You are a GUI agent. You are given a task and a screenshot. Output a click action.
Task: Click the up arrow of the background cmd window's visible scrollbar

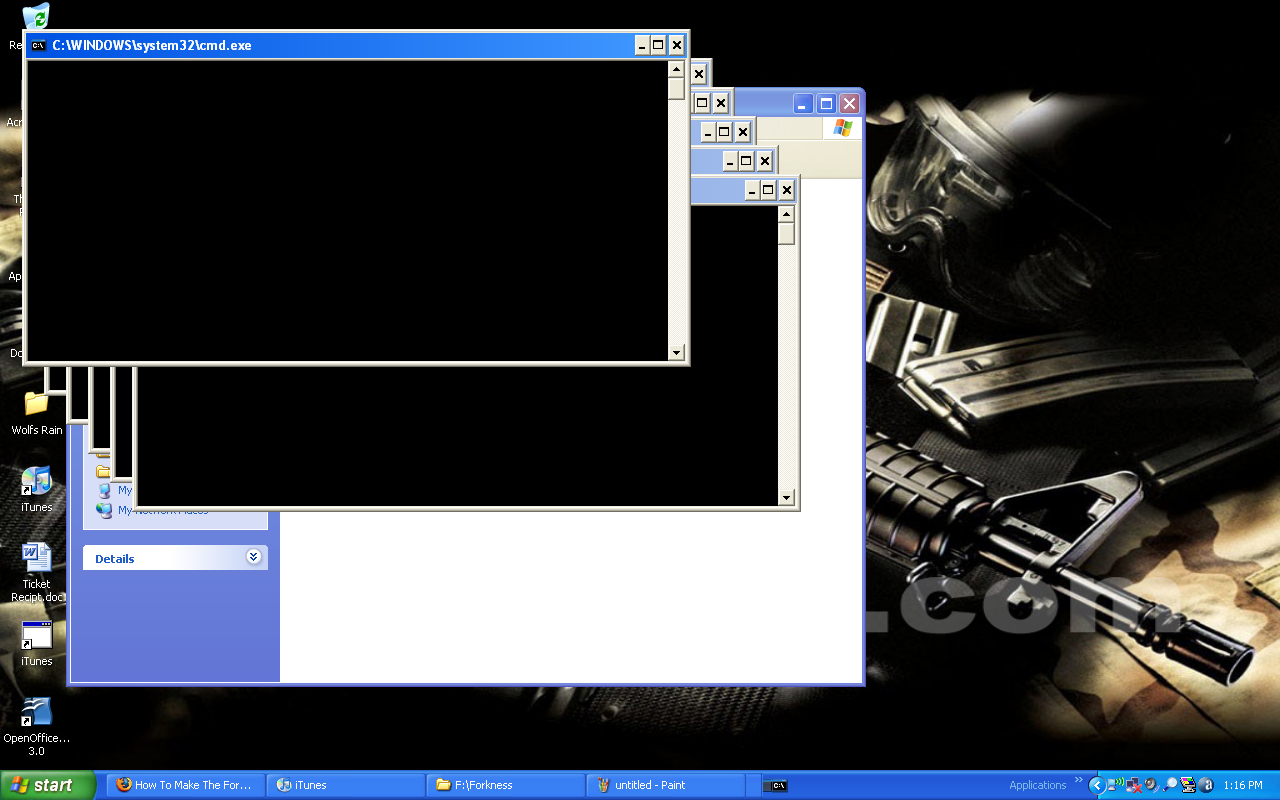click(786, 214)
